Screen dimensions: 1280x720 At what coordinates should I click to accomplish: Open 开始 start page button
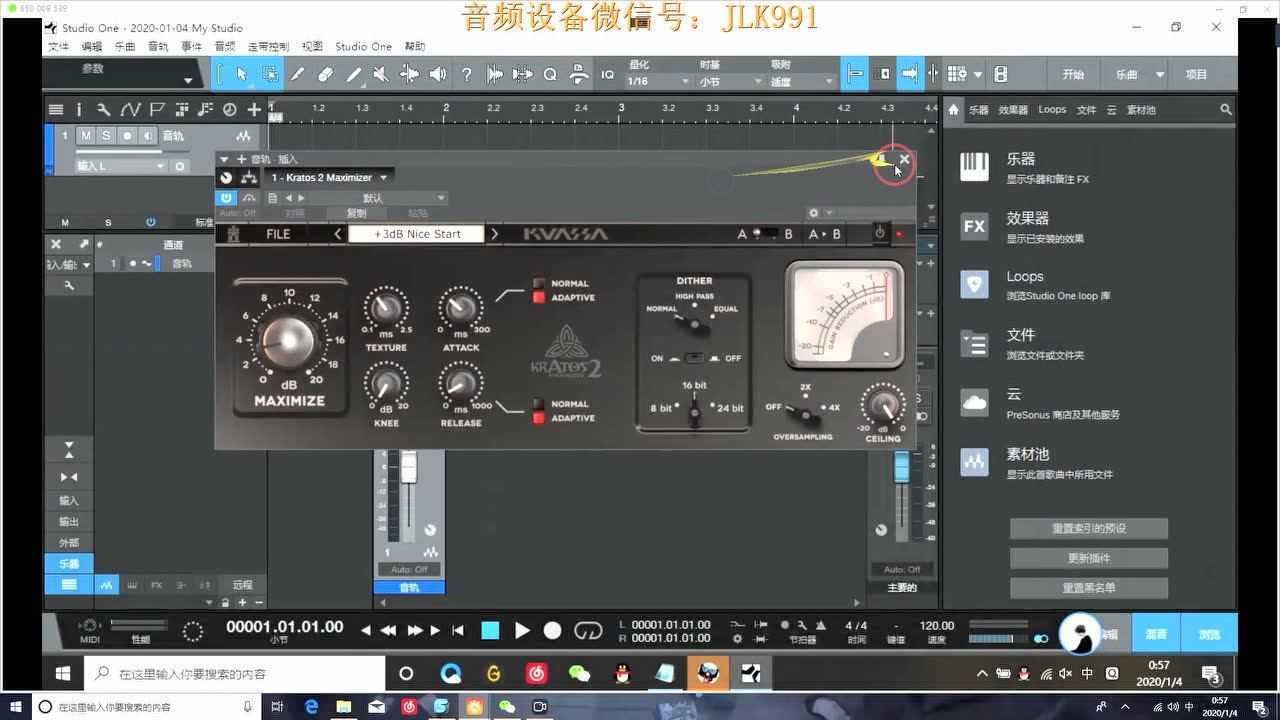tap(1073, 74)
